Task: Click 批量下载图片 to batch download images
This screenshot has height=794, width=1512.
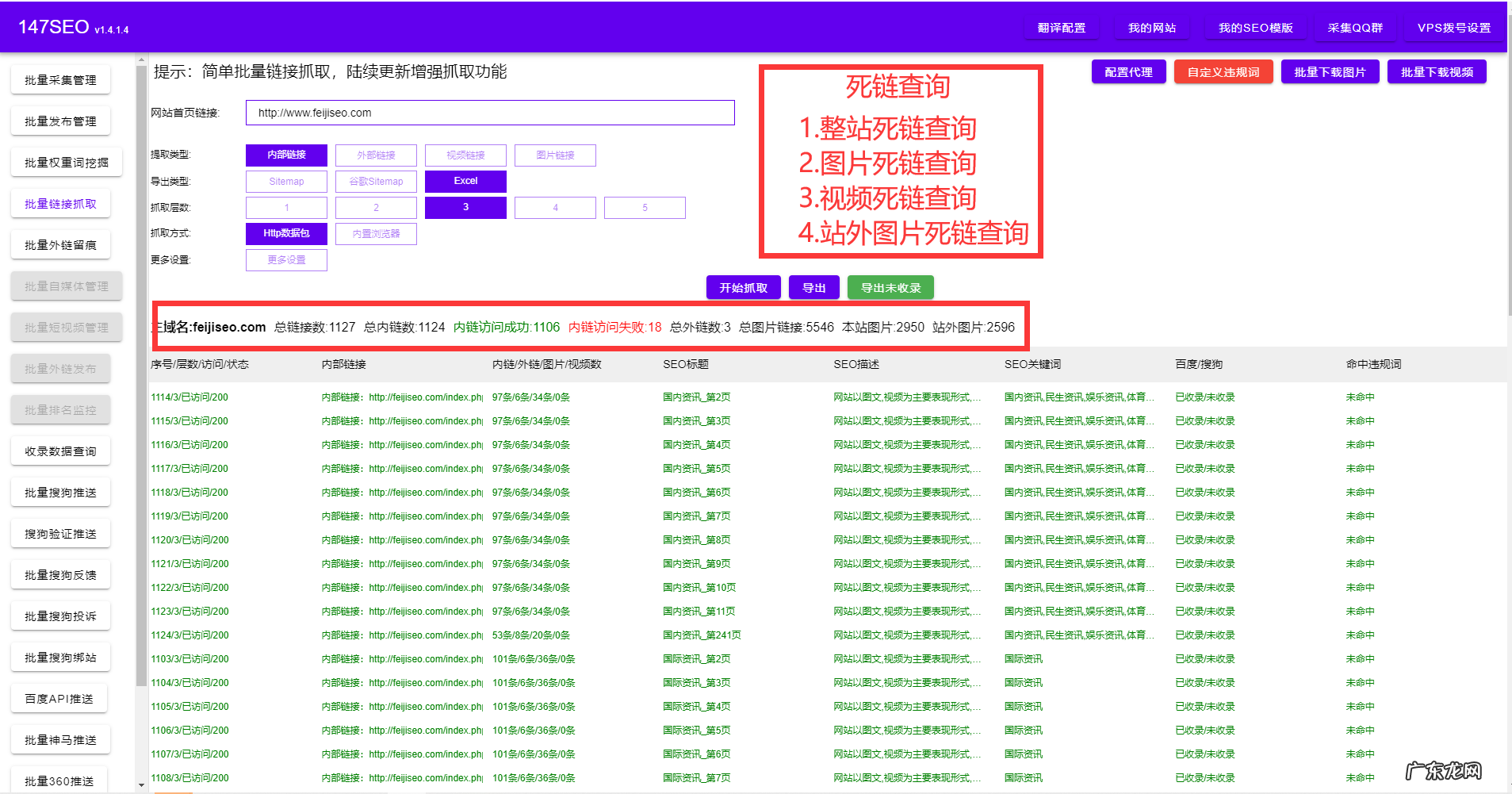Action: pyautogui.click(x=1330, y=71)
